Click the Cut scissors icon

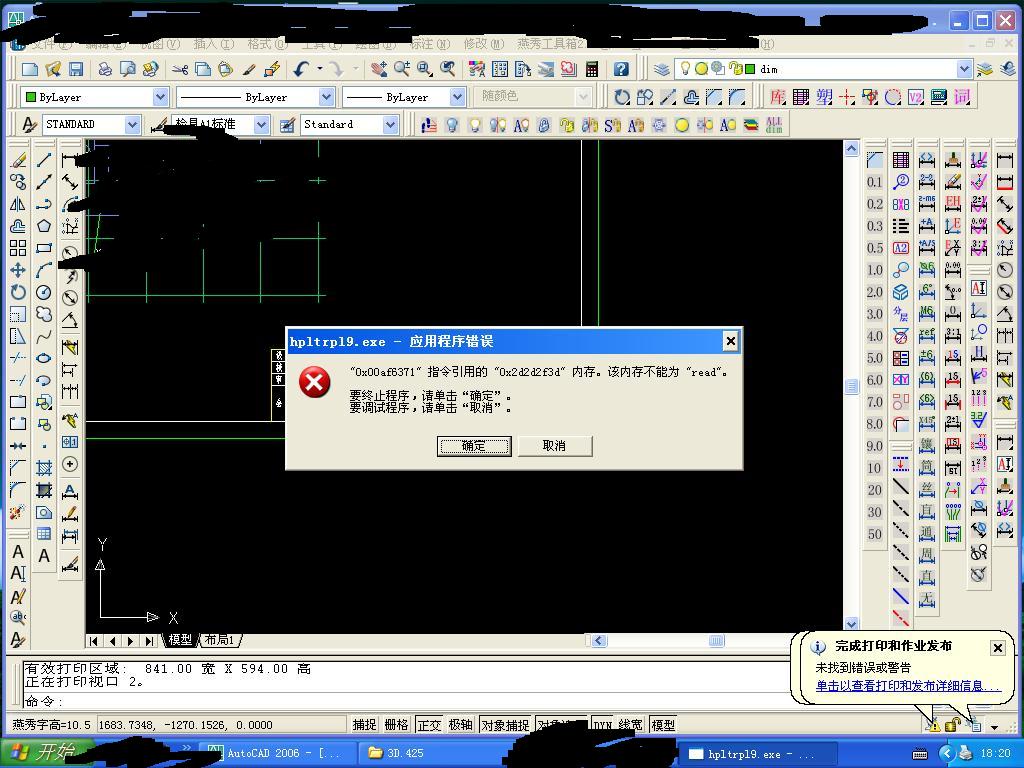click(180, 69)
